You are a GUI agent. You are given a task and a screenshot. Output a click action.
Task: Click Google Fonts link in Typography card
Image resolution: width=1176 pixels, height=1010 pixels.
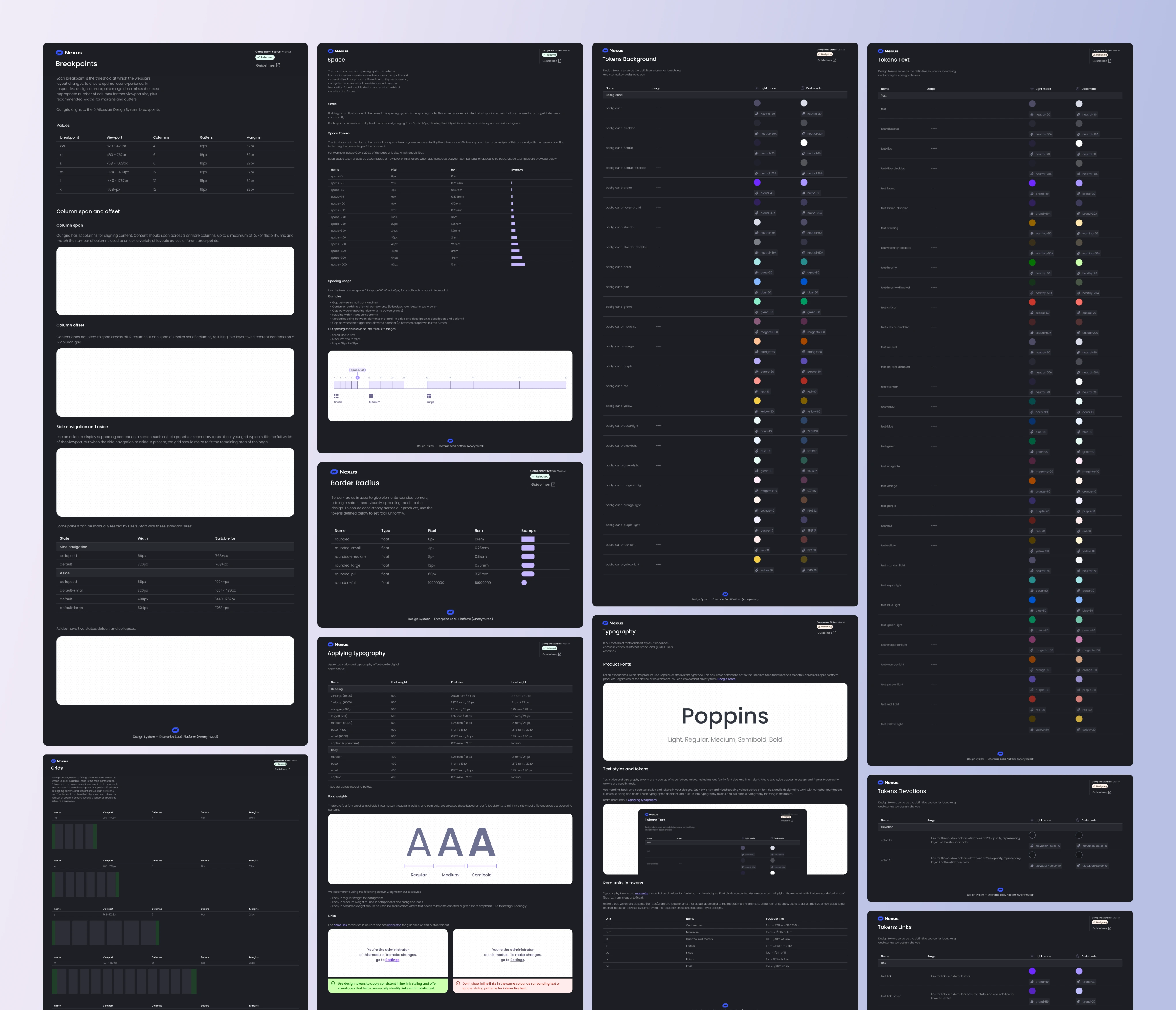click(726, 679)
